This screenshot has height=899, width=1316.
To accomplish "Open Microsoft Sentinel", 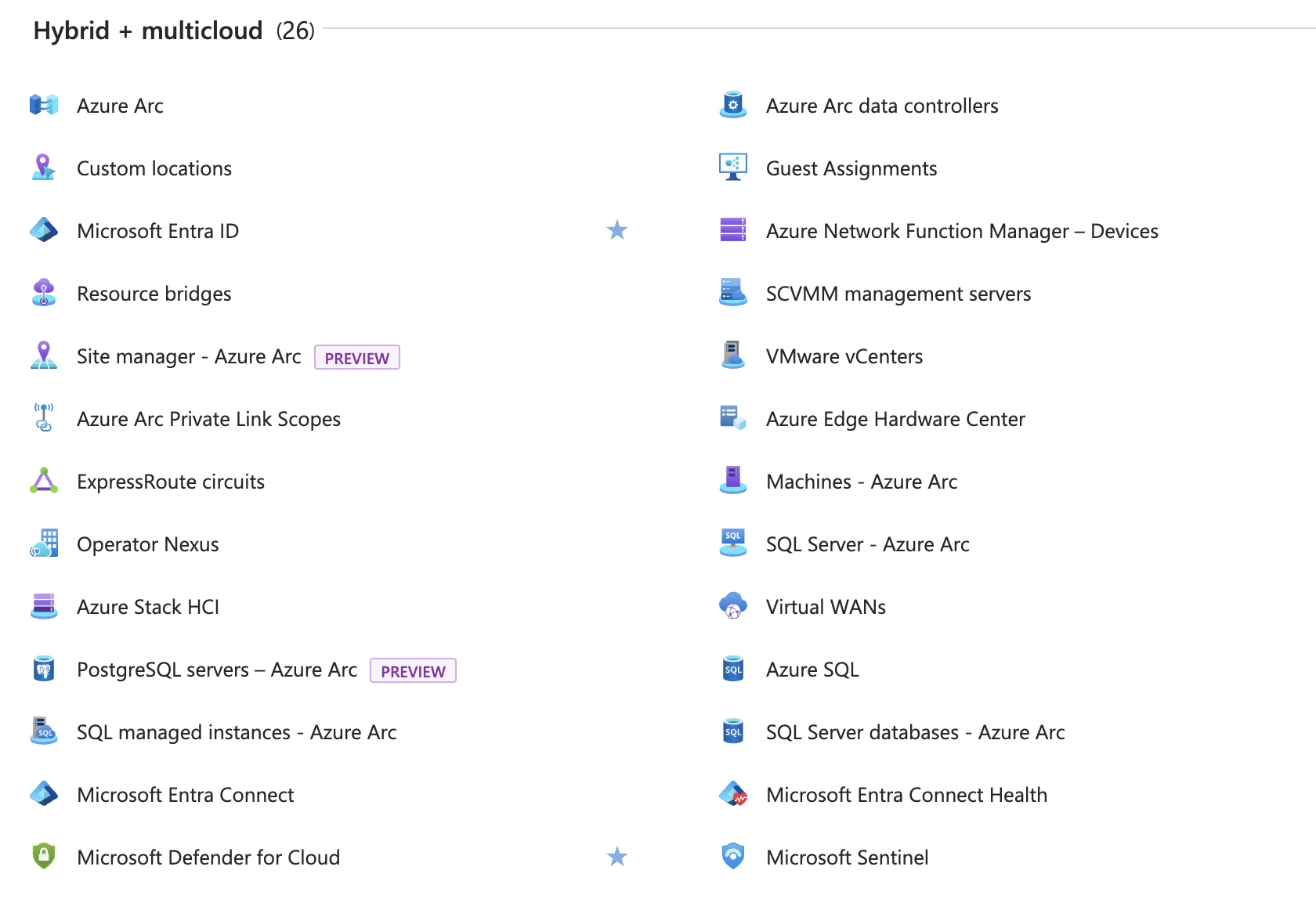I will (x=848, y=857).
